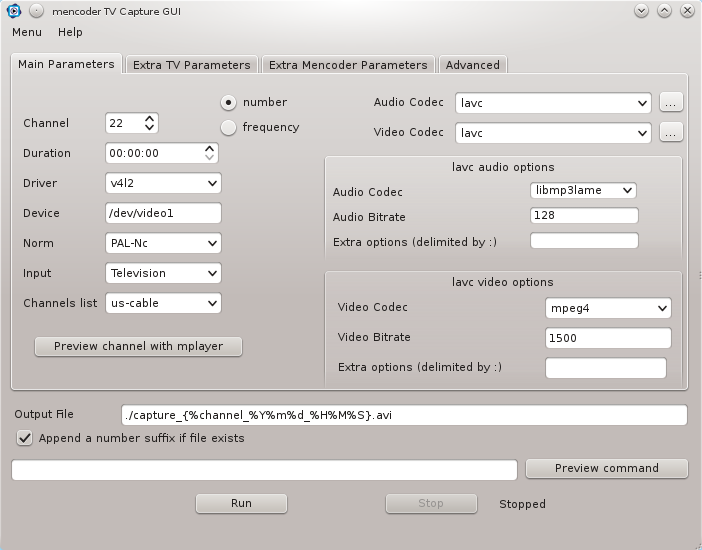The height and width of the screenshot is (550, 702).
Task: Click the lavc audio options heading
Action: [503, 168]
